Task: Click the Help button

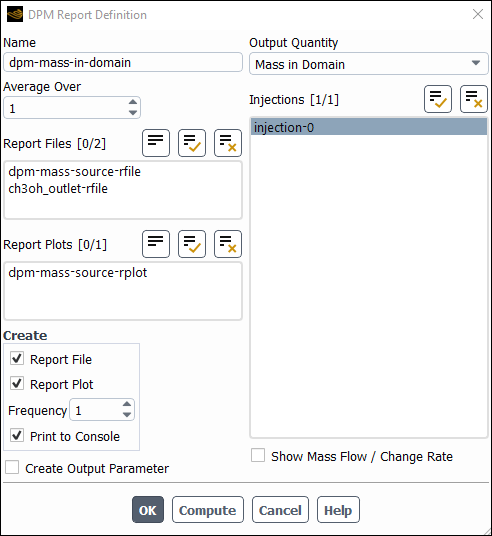Action: click(x=338, y=510)
